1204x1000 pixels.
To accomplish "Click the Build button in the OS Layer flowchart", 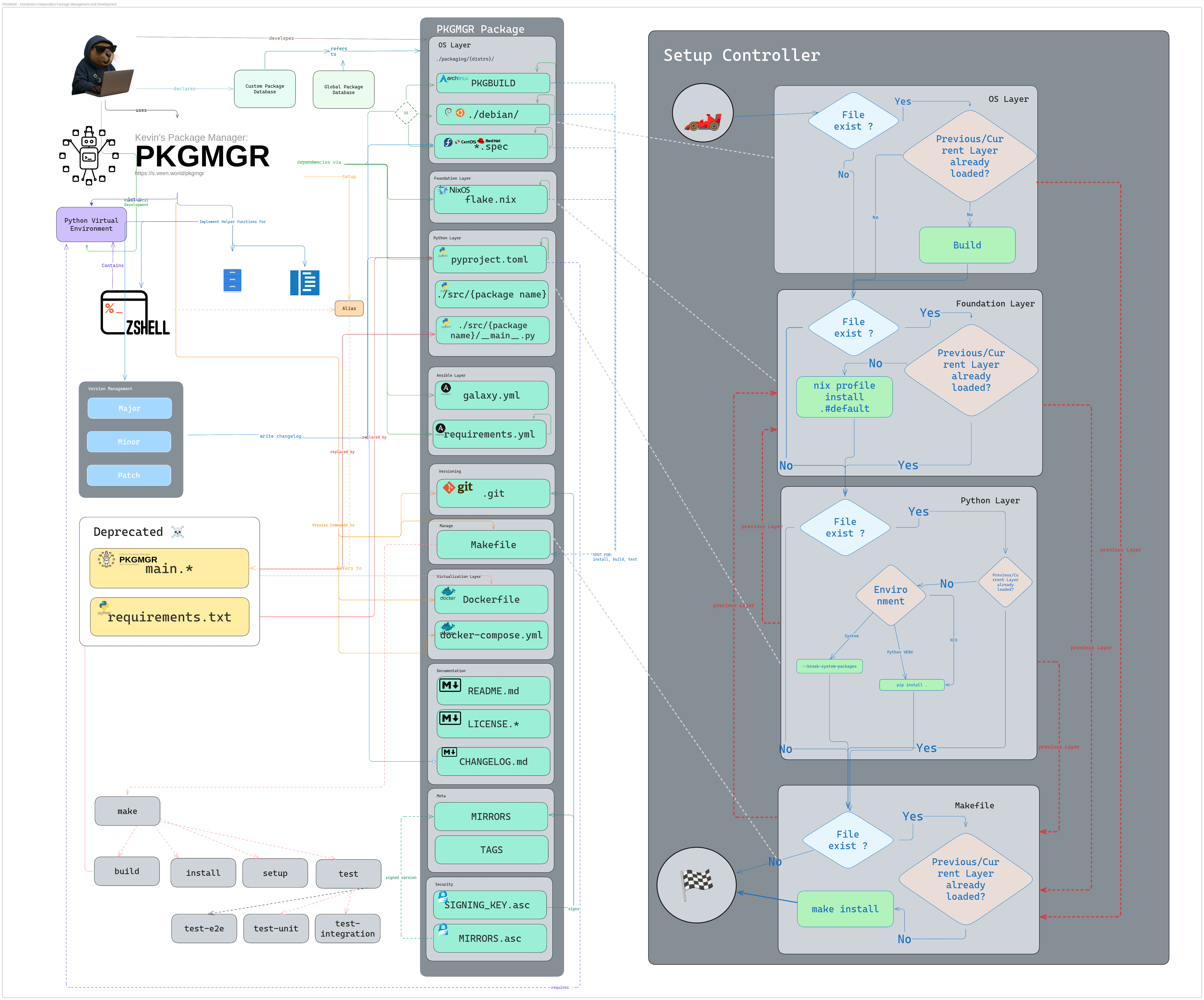I will pyautogui.click(x=967, y=245).
